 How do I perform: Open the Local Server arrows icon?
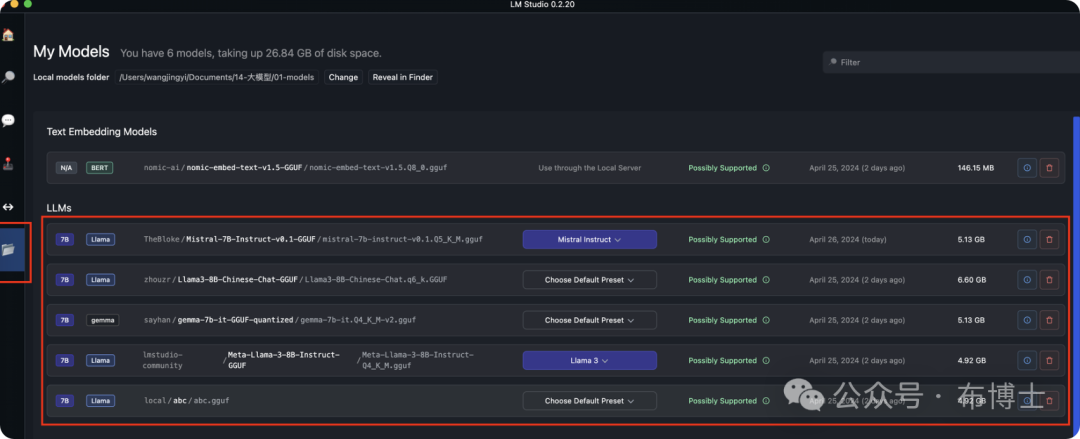8,207
